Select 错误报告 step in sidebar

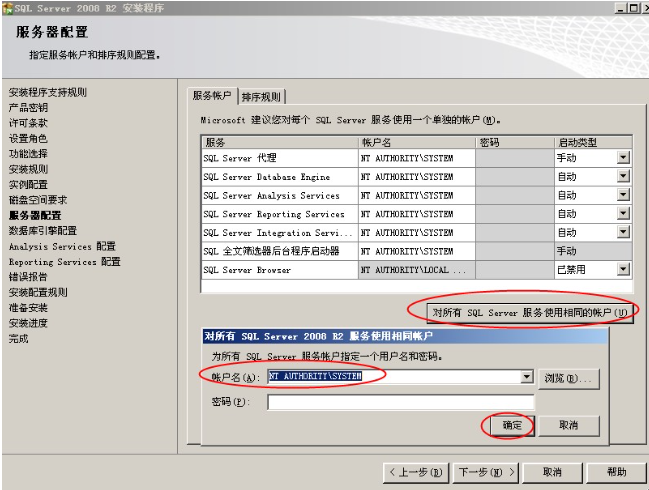click(28, 277)
